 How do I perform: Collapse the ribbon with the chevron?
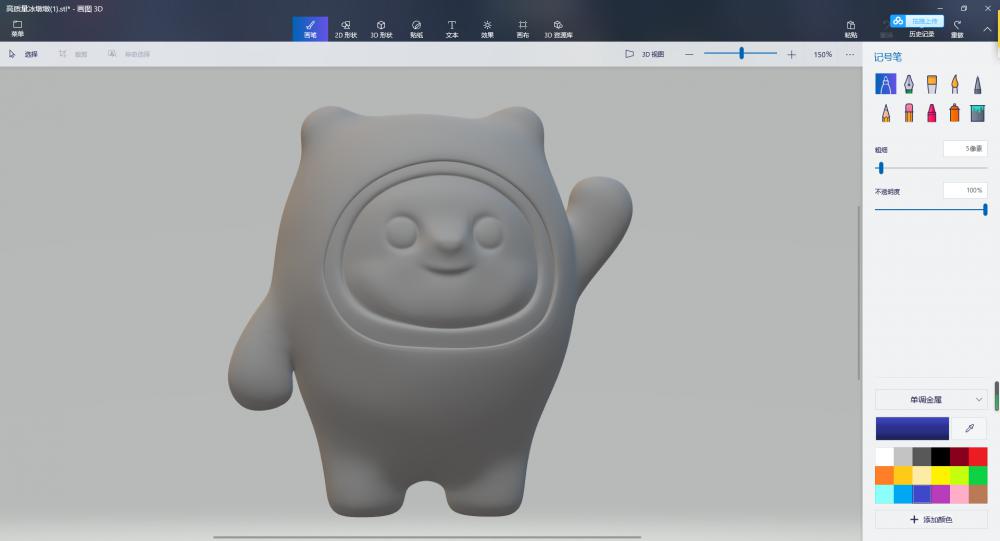pos(987,29)
